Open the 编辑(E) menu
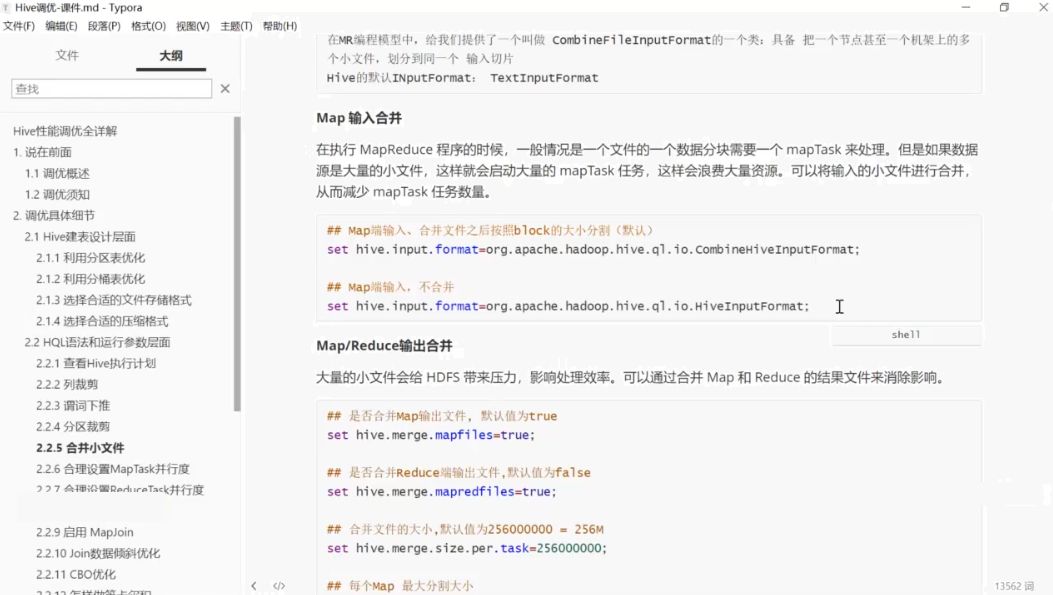This screenshot has height=595, width=1053. pyautogui.click(x=62, y=28)
